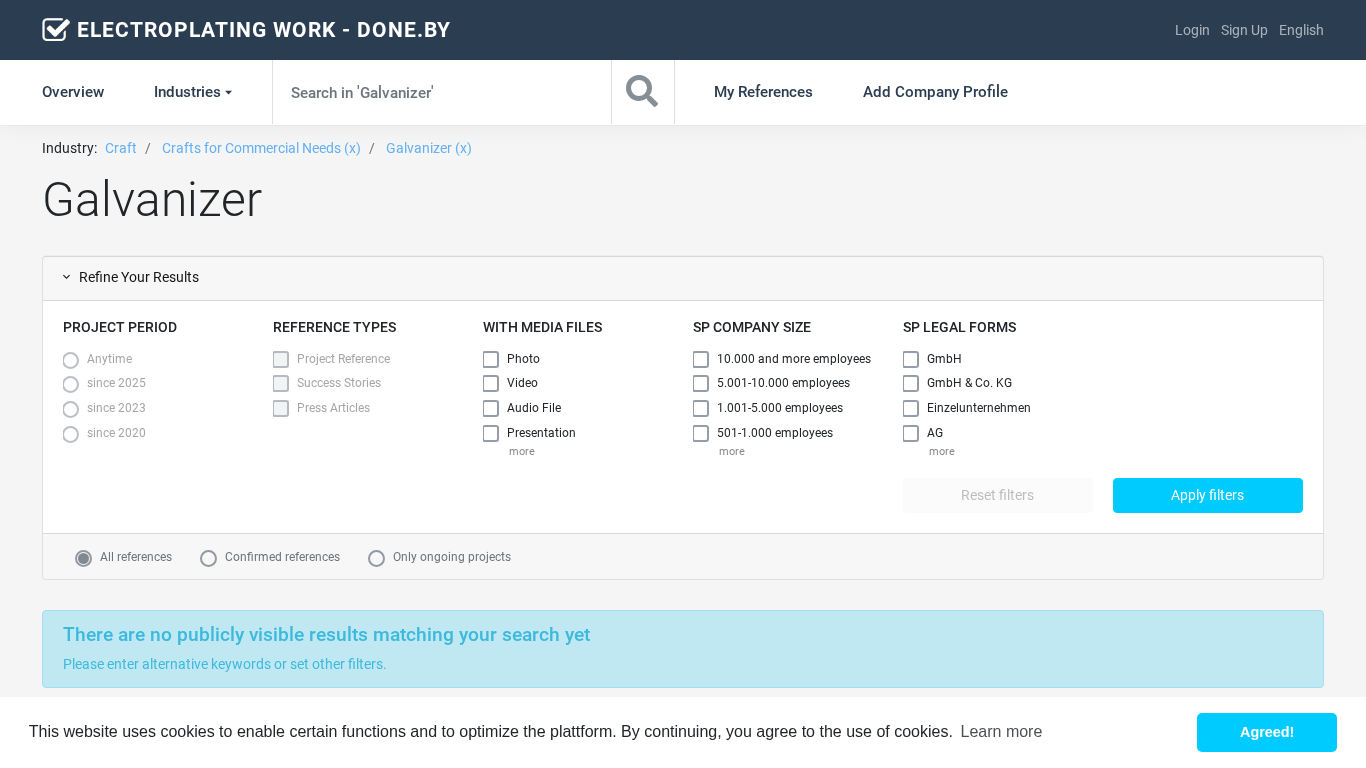Screen dimensions: 1366x768
Task: Switch language via English link
Action: [1301, 30]
